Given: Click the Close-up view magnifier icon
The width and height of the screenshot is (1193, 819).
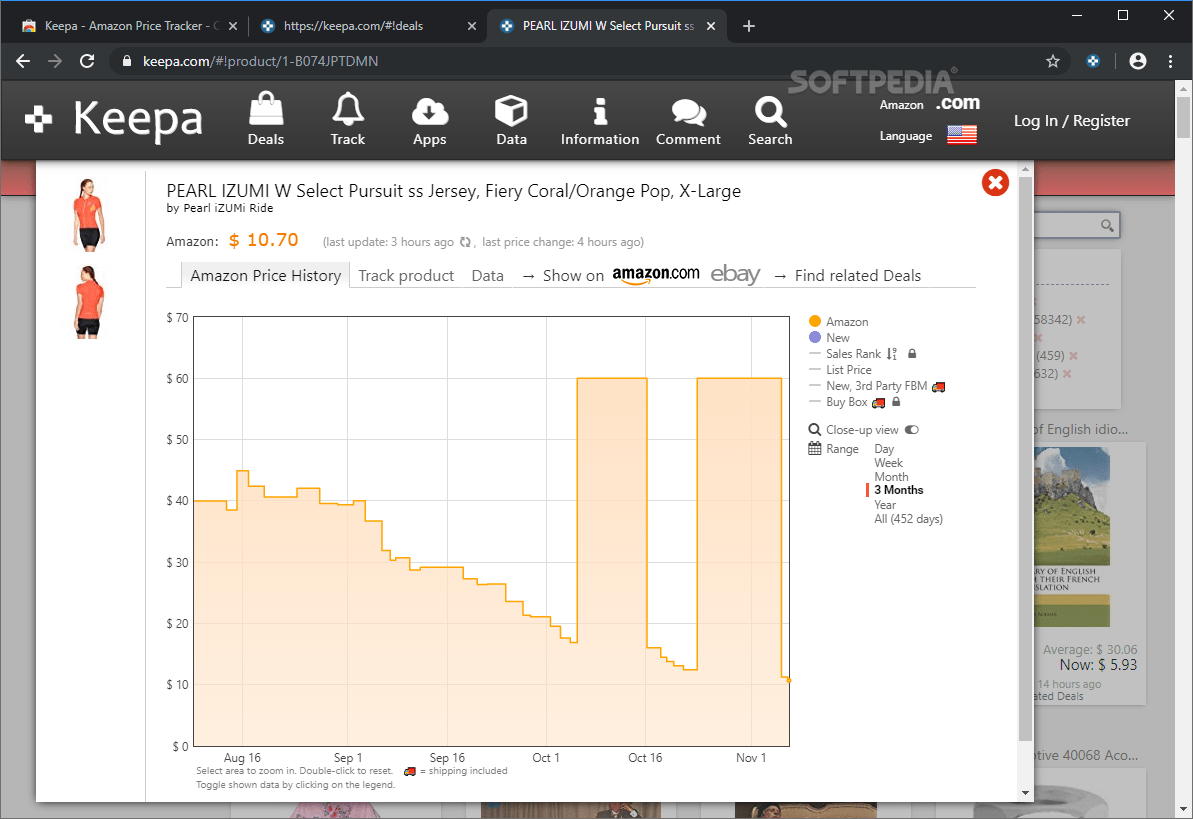Looking at the screenshot, I should click(x=814, y=430).
